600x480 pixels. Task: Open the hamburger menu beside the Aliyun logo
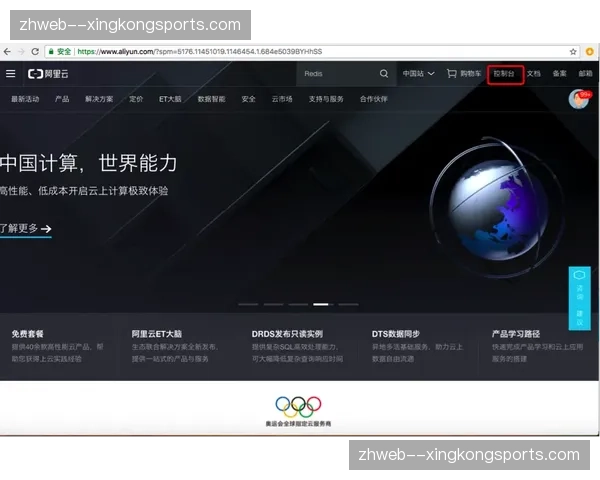click(11, 73)
